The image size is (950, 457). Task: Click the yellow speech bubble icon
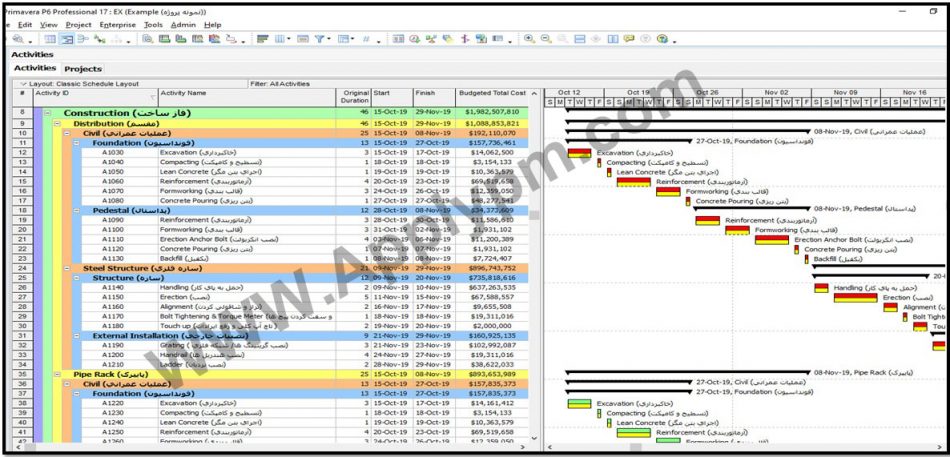tap(629, 39)
